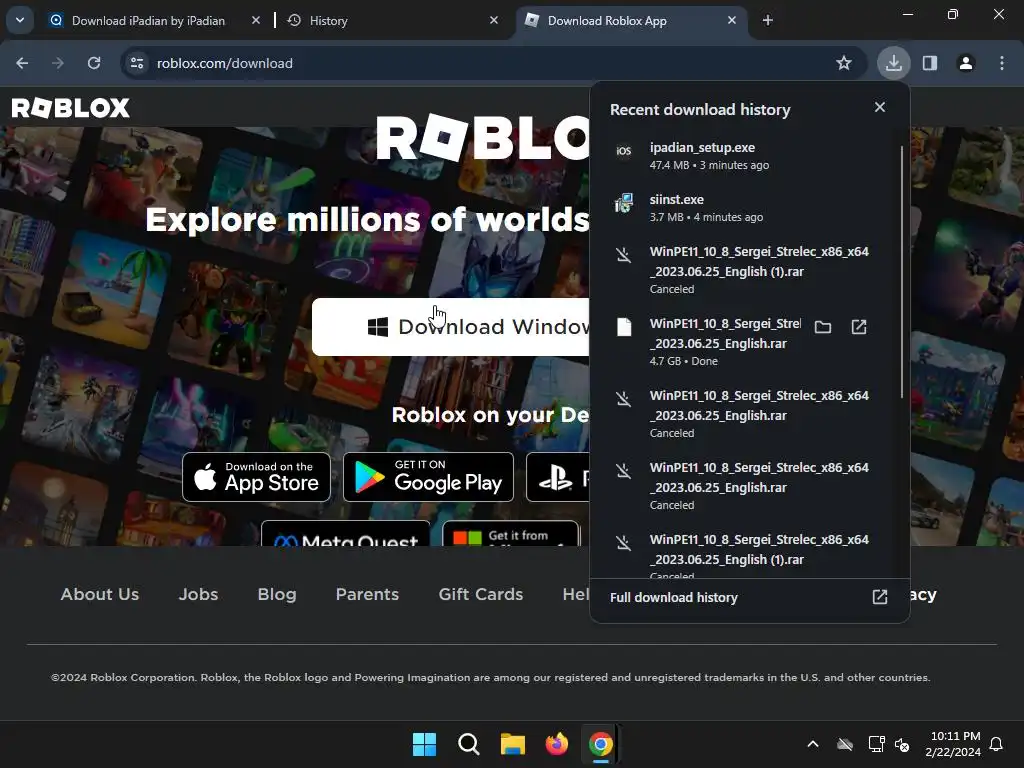The height and width of the screenshot is (768, 1024).
Task: Click the taskbar clock showing 10:11 PM
Action: (x=953, y=744)
